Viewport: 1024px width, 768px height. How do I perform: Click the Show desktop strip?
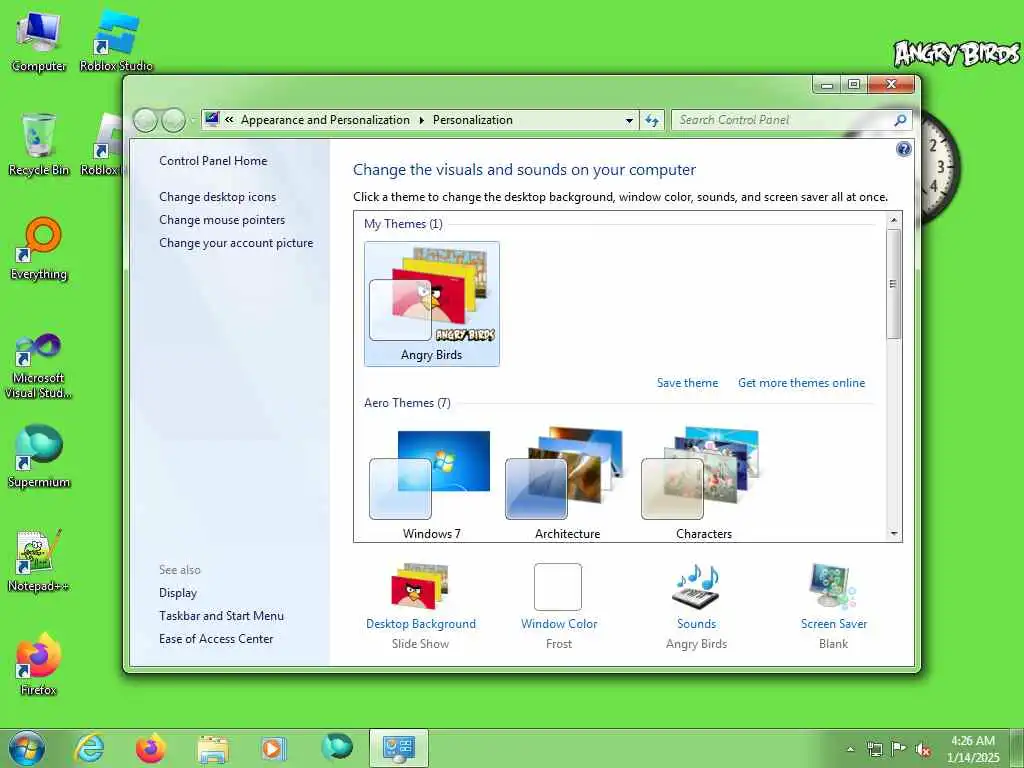pyautogui.click(x=1017, y=748)
